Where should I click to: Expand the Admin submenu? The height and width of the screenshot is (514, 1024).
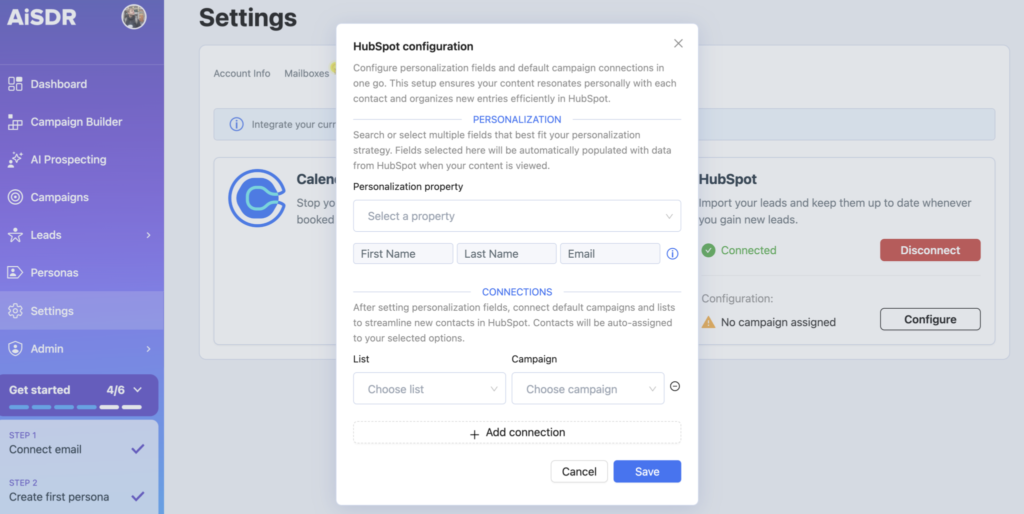(148, 349)
